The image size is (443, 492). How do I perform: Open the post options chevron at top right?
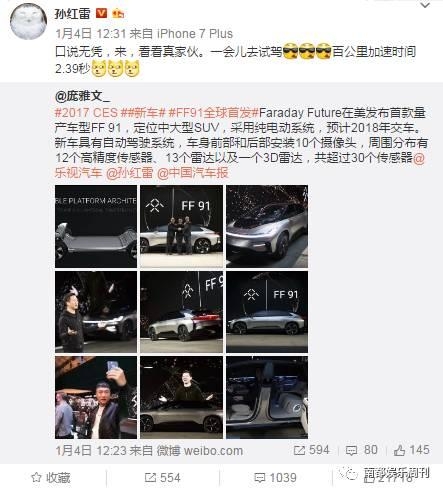coord(426,6)
